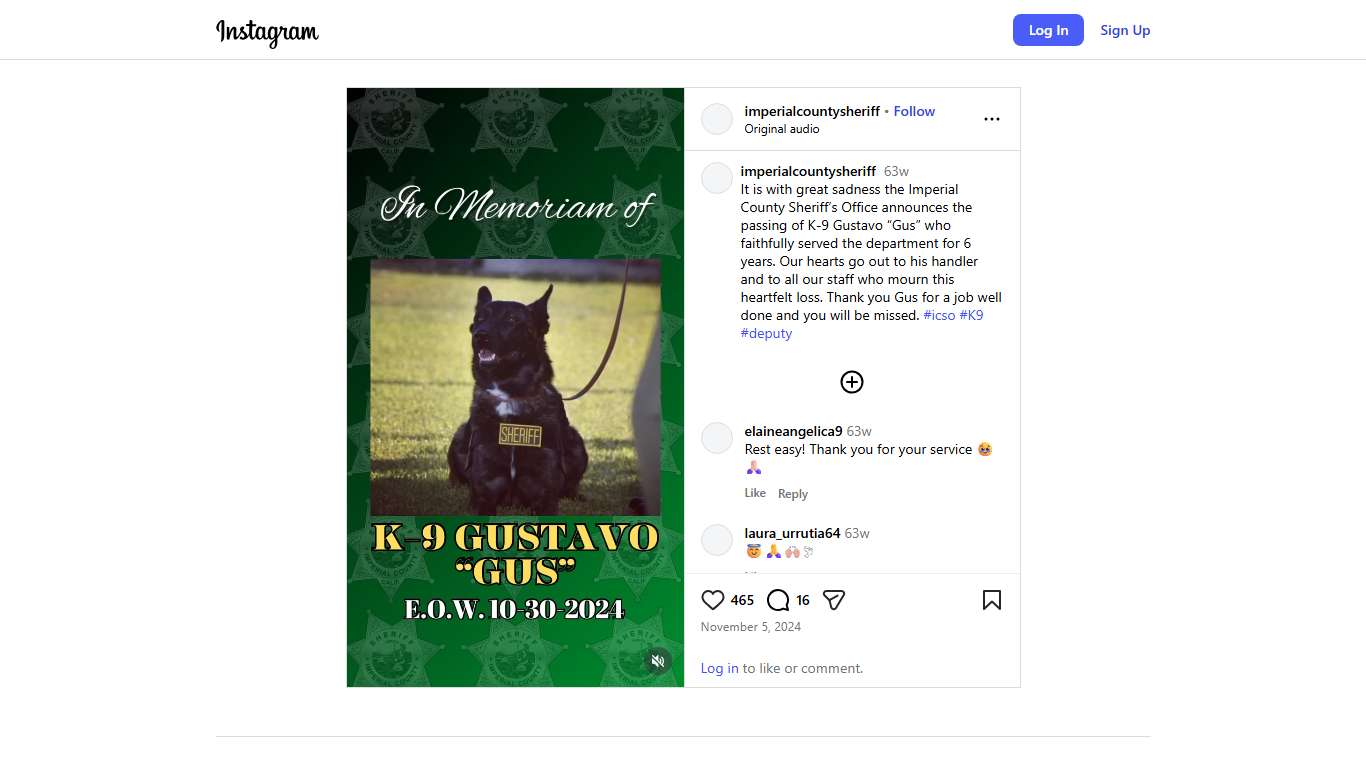Open the #icso hashtag
The height and width of the screenshot is (768, 1366).
click(x=939, y=315)
